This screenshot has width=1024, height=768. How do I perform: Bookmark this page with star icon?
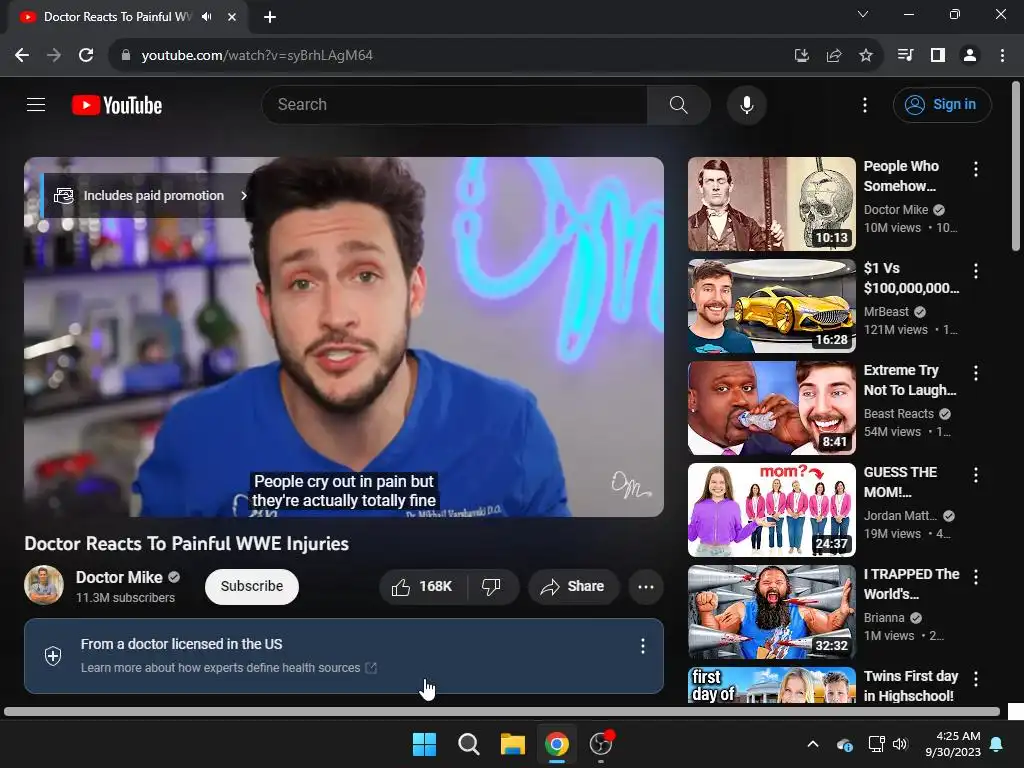click(866, 56)
